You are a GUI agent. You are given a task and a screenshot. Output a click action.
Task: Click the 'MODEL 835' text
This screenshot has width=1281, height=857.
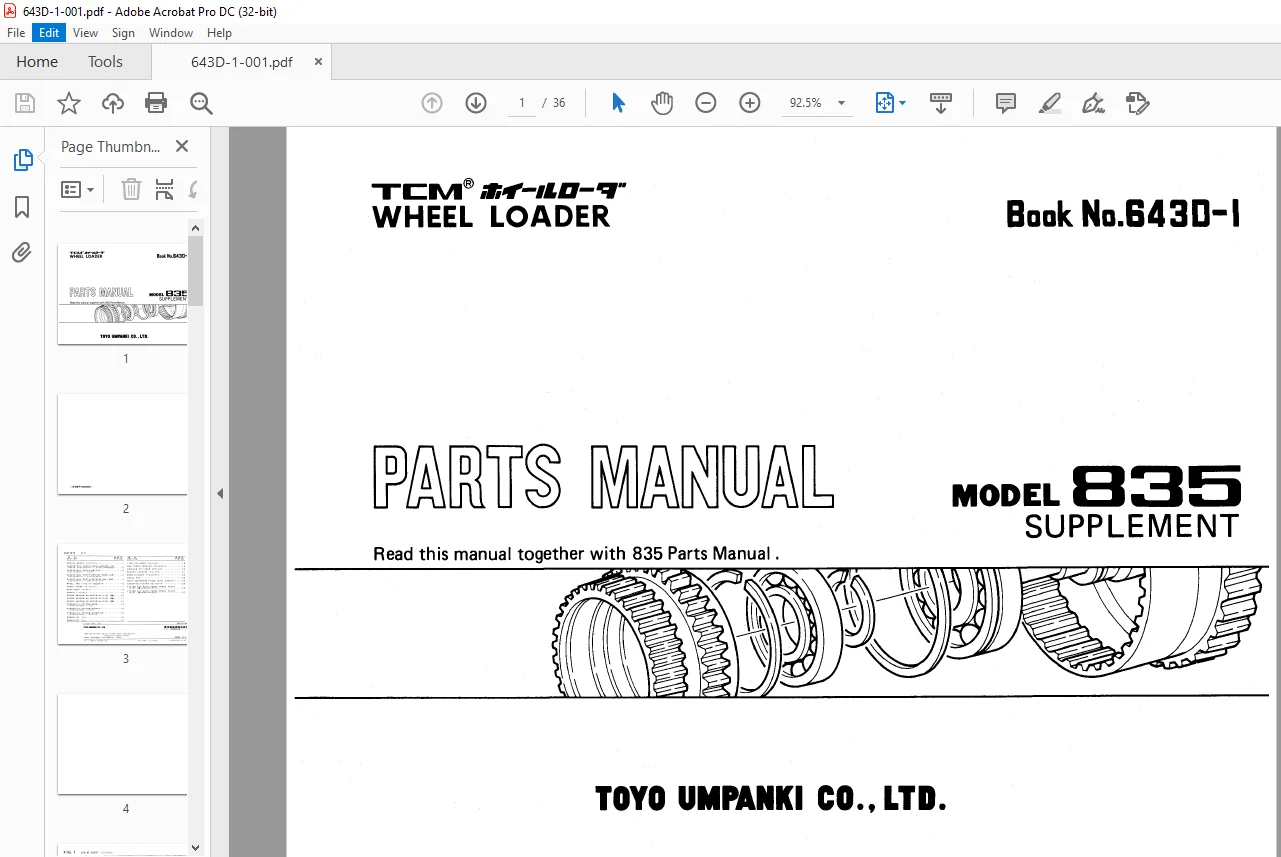point(1096,487)
